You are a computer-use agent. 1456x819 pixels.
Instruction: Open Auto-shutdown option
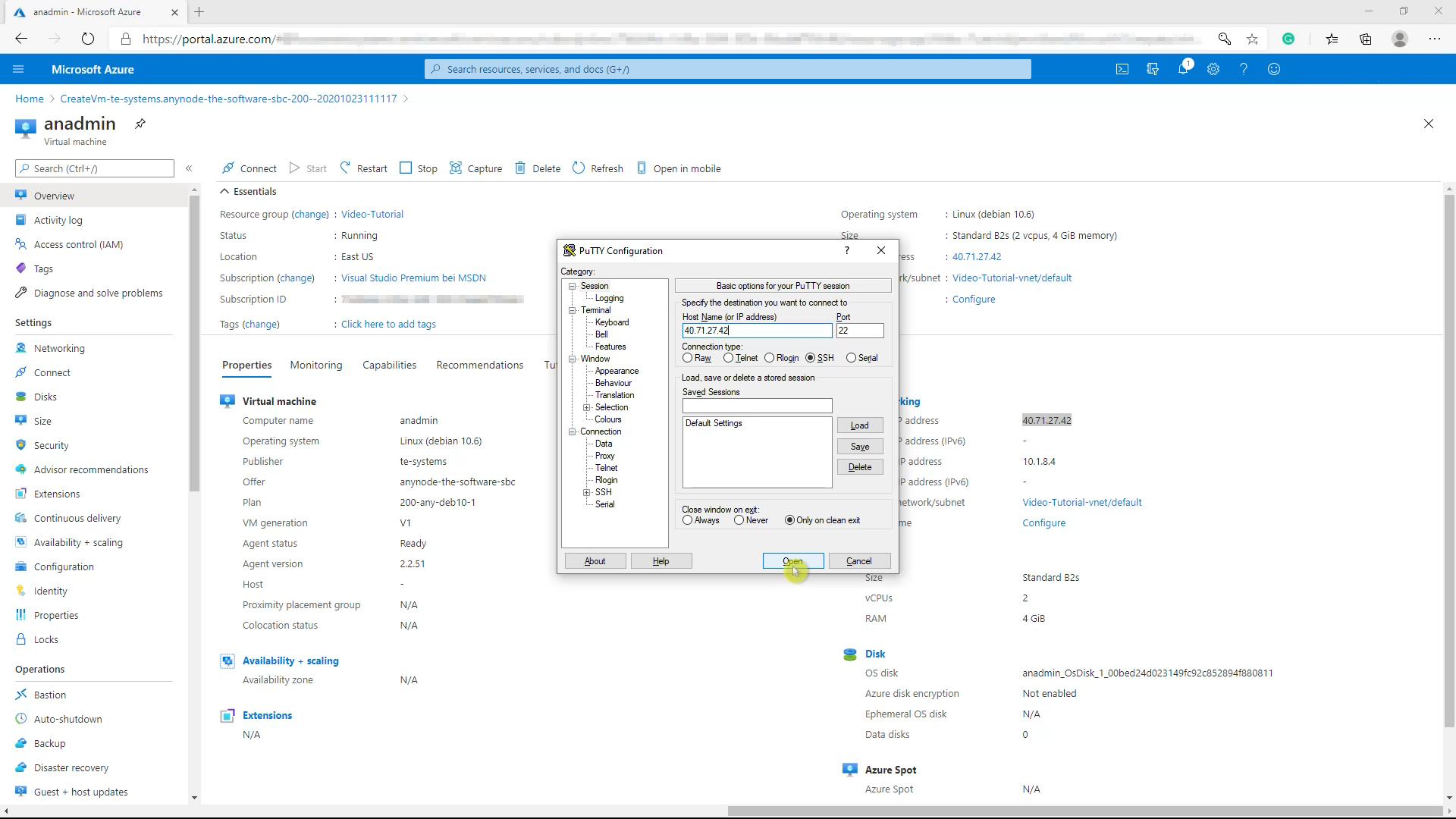click(x=67, y=719)
